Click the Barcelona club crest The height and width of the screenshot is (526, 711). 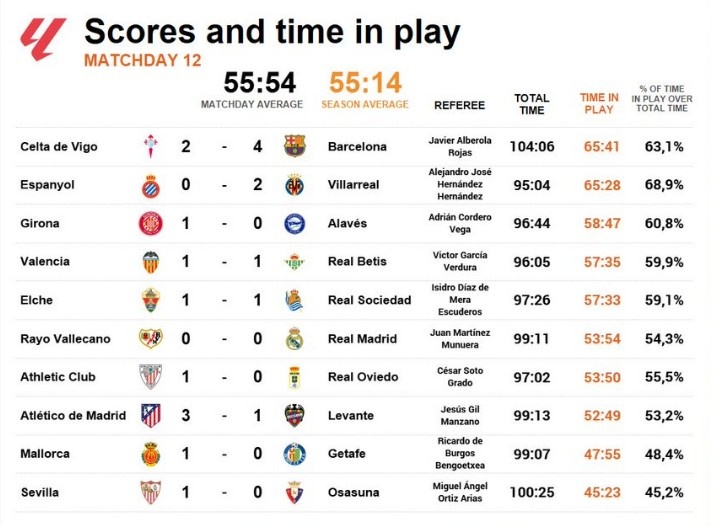(294, 146)
